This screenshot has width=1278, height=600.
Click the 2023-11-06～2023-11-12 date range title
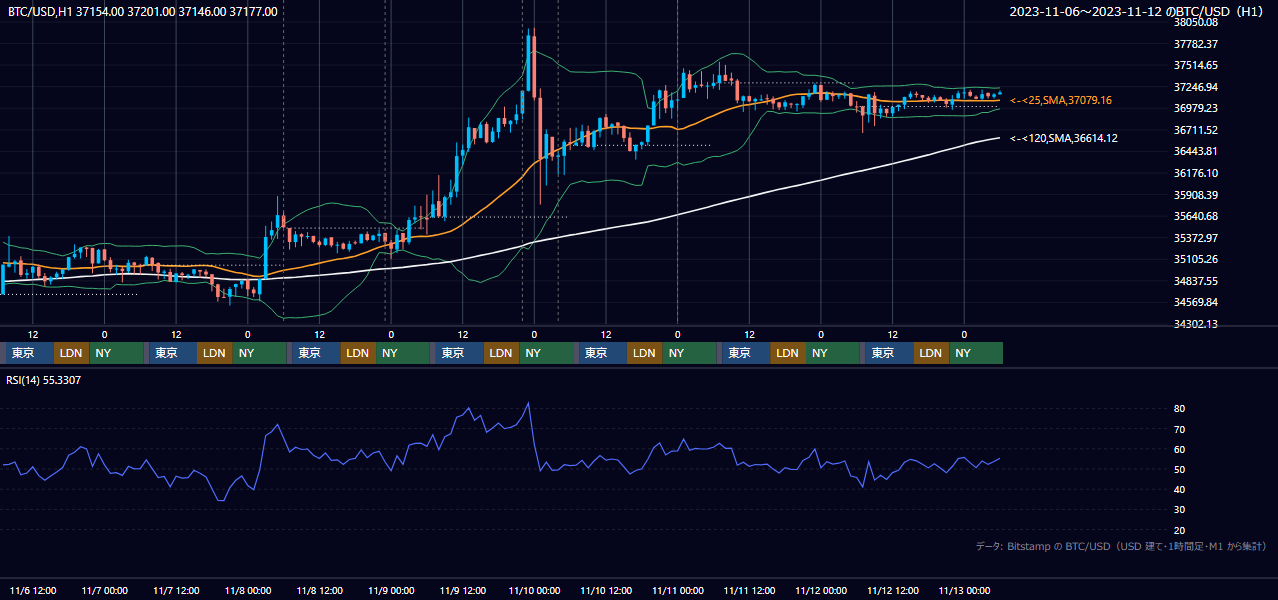1138,11
